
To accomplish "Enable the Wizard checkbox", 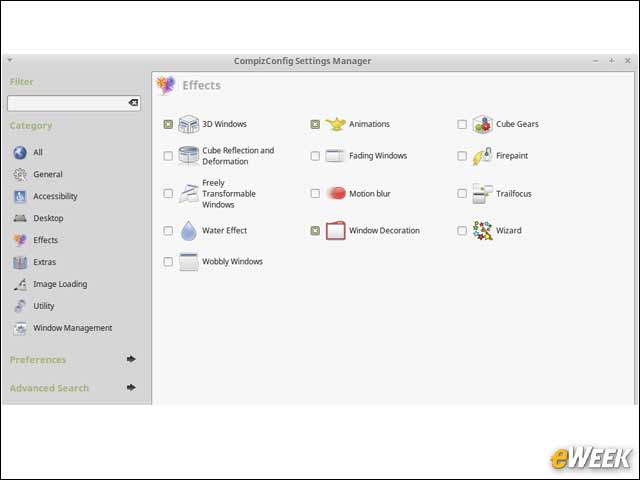I will [462, 231].
